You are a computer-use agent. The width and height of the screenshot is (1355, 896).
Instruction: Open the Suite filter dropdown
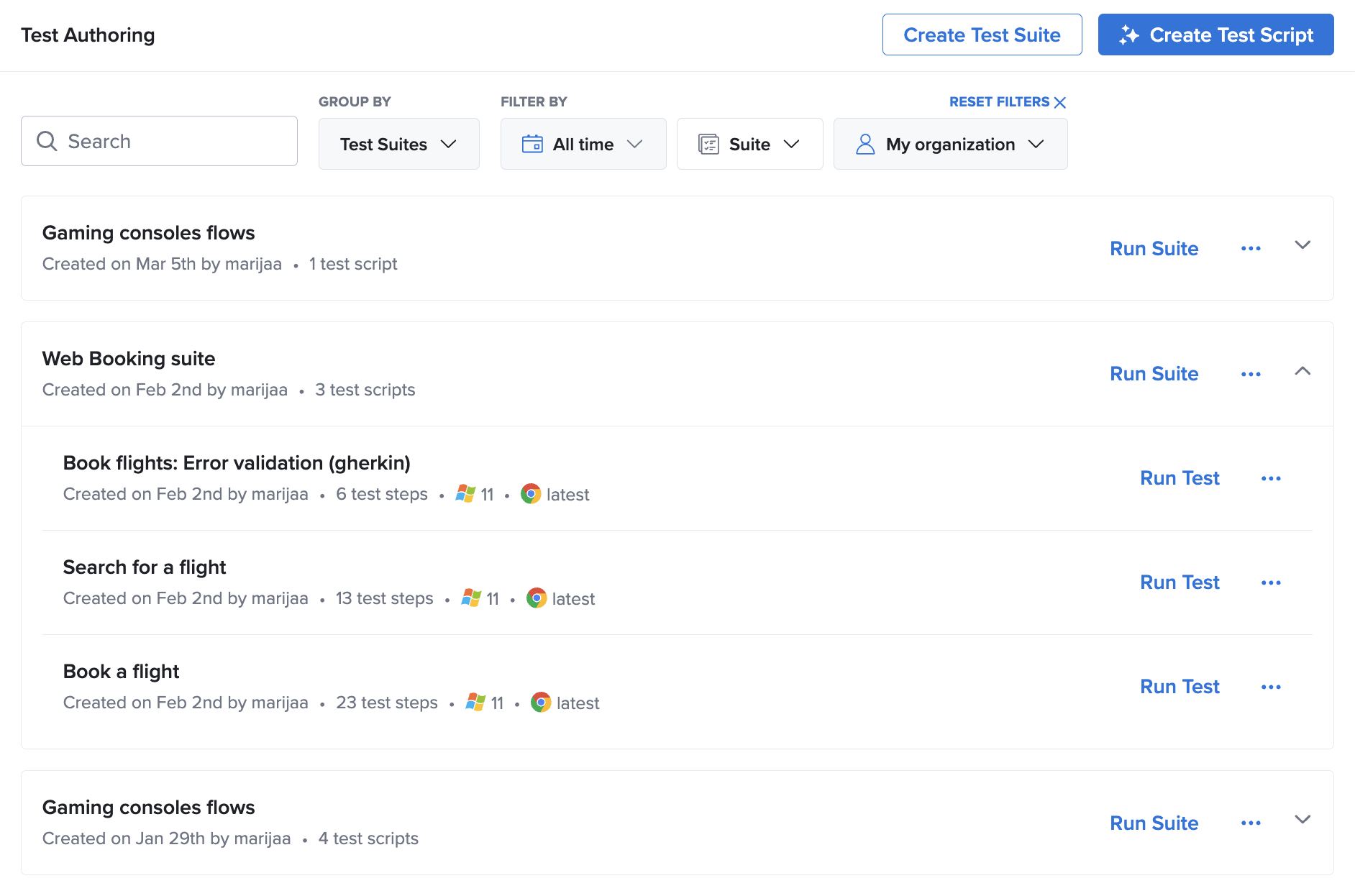coord(749,144)
